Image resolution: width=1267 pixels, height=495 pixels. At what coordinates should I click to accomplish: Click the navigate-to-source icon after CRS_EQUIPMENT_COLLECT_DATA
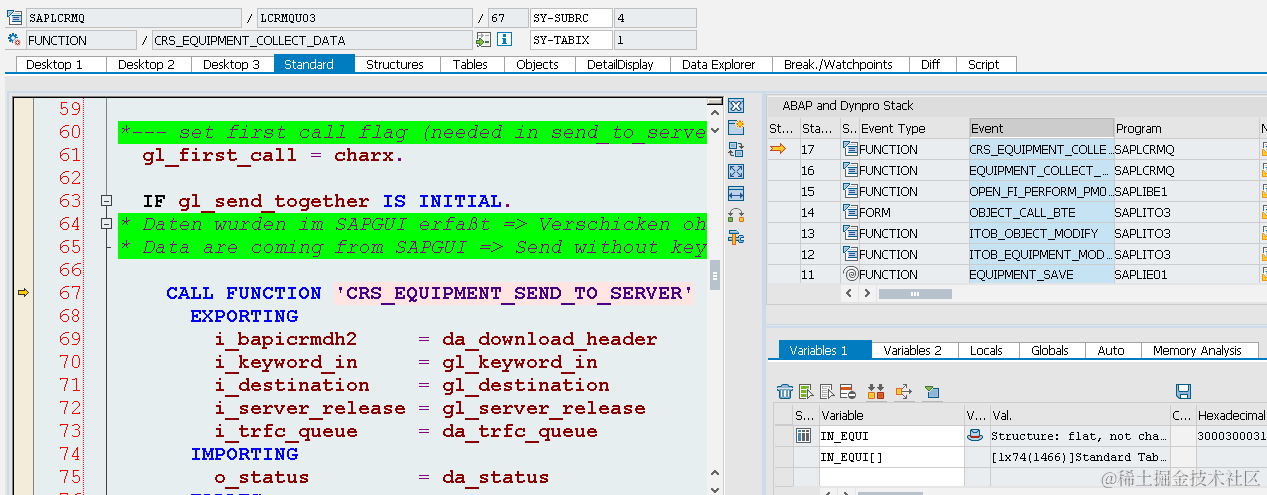[484, 40]
